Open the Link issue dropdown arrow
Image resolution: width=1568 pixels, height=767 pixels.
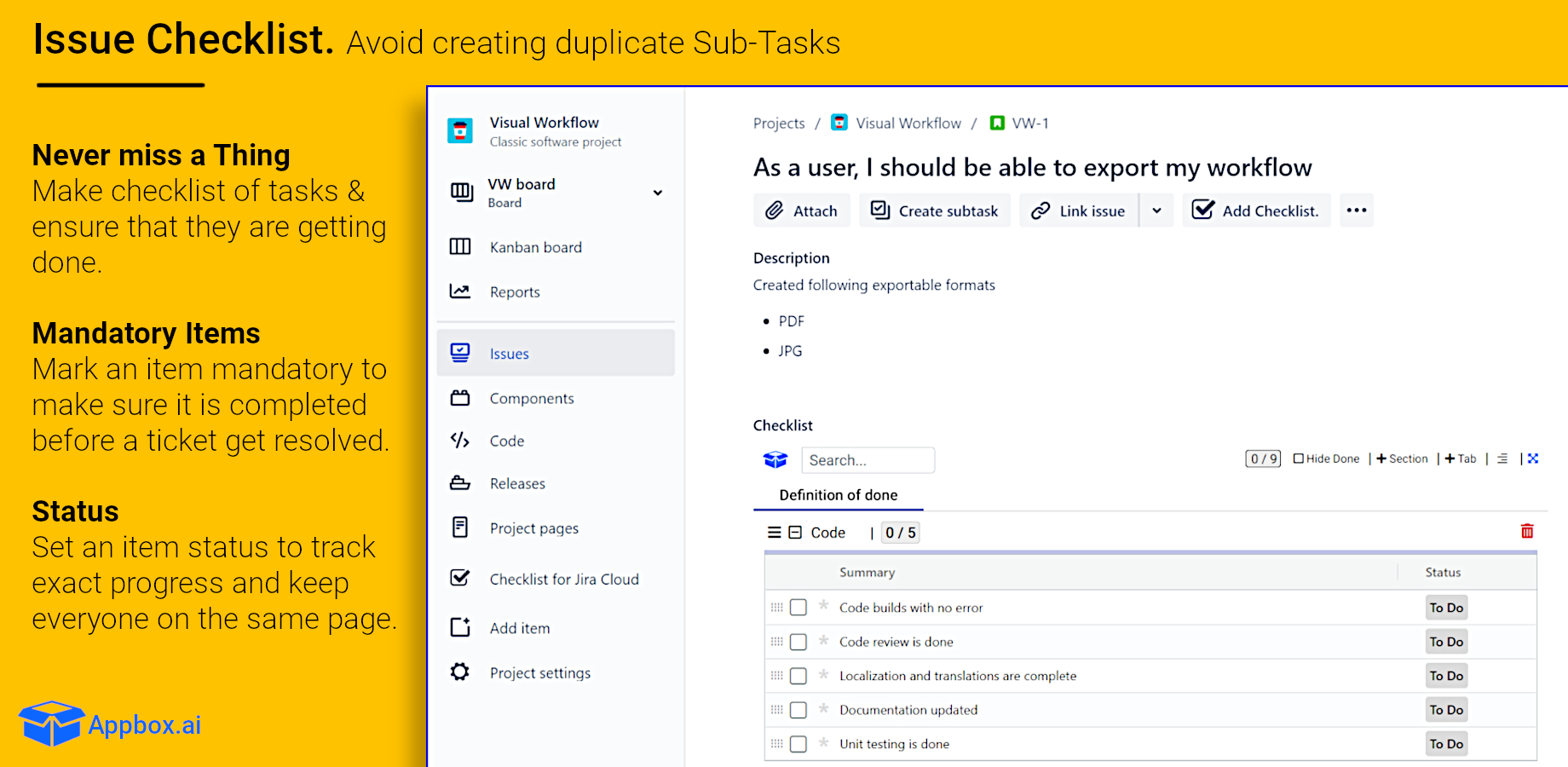(1156, 210)
